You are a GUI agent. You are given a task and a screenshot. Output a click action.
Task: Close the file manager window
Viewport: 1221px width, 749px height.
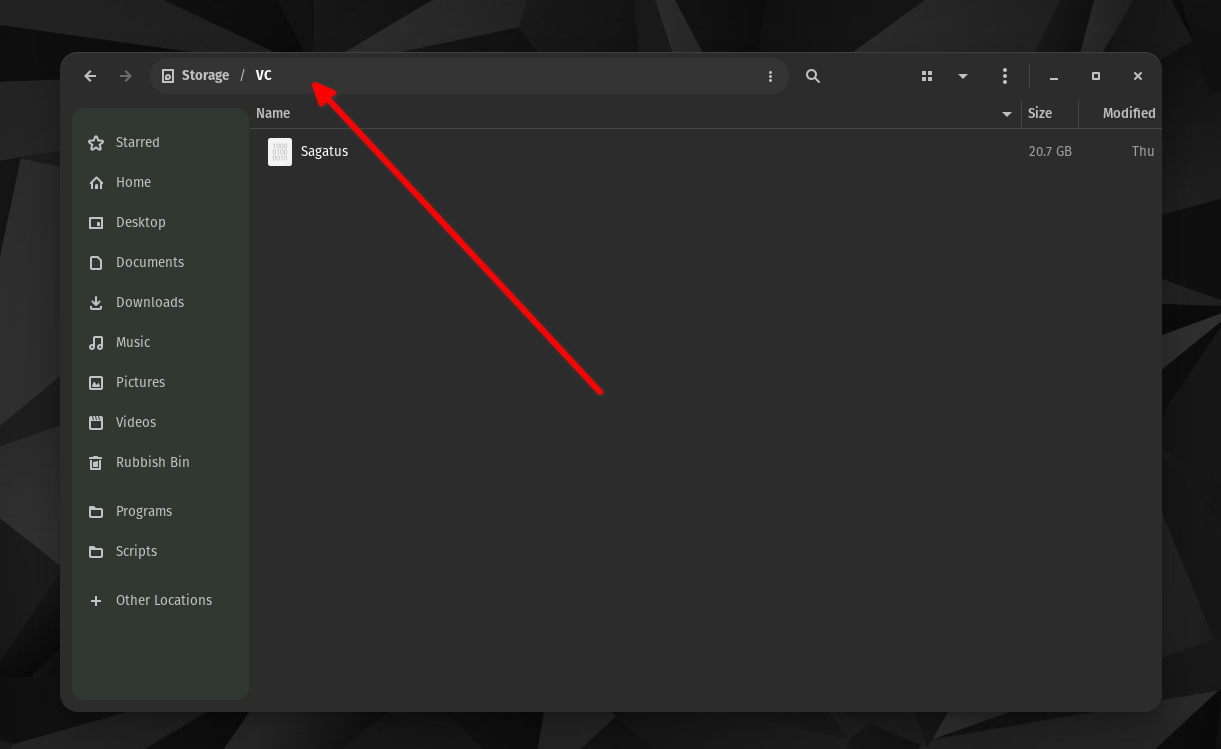coord(1138,76)
